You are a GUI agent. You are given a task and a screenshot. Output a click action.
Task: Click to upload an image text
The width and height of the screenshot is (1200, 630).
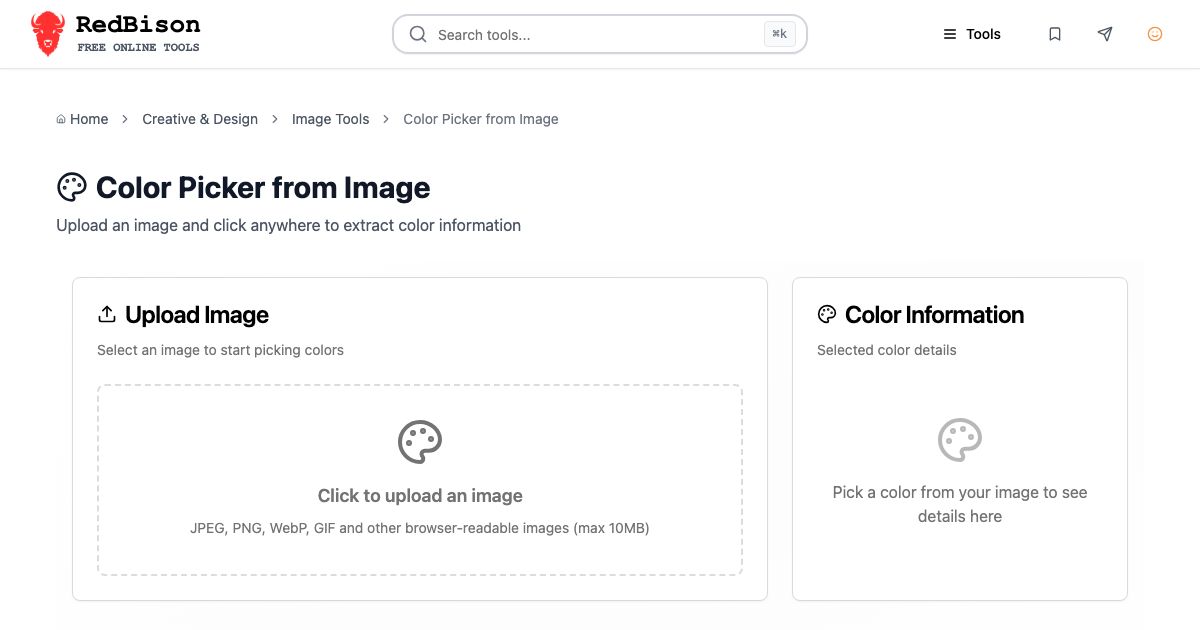420,496
